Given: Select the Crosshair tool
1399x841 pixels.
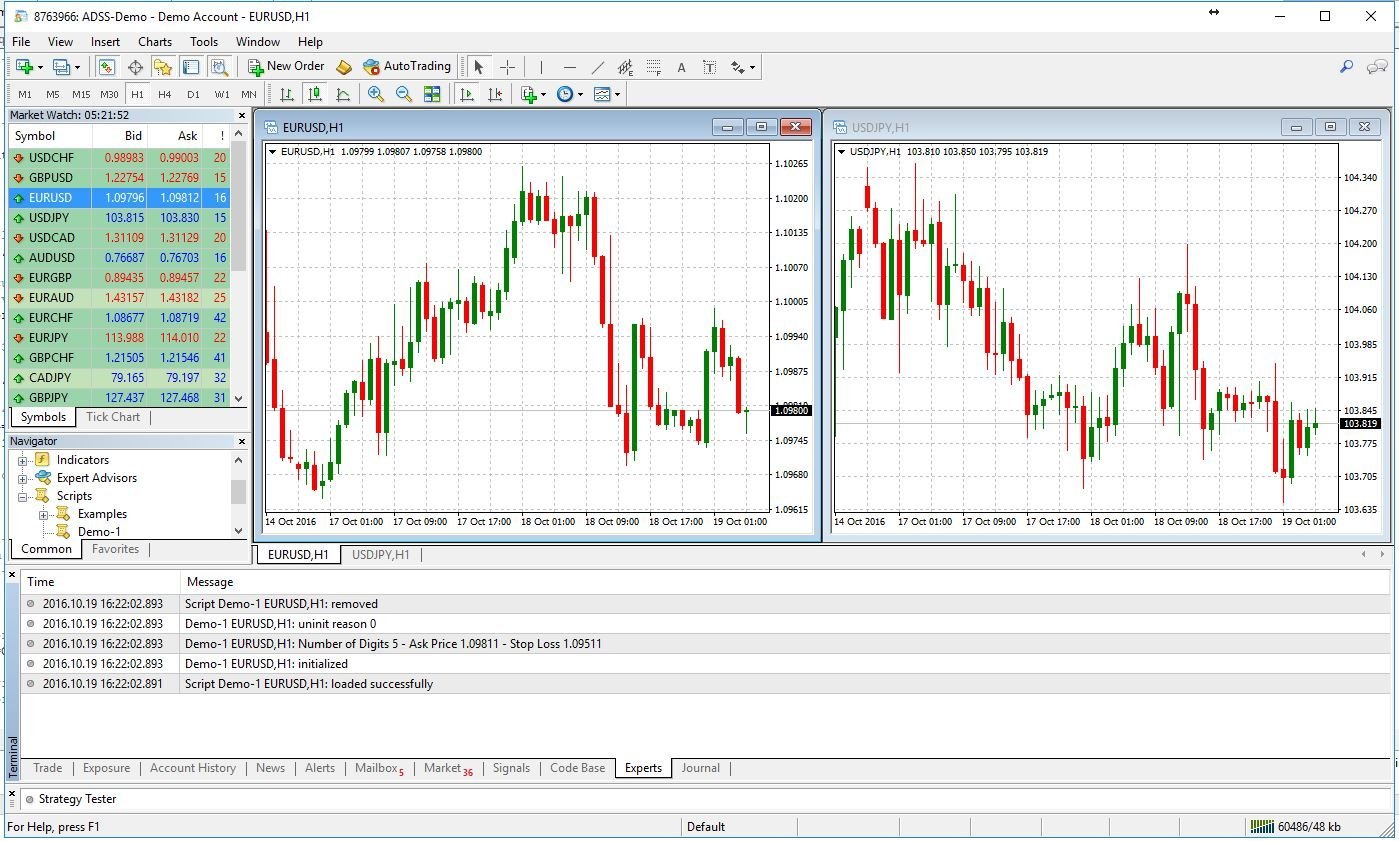Looking at the screenshot, I should point(507,67).
